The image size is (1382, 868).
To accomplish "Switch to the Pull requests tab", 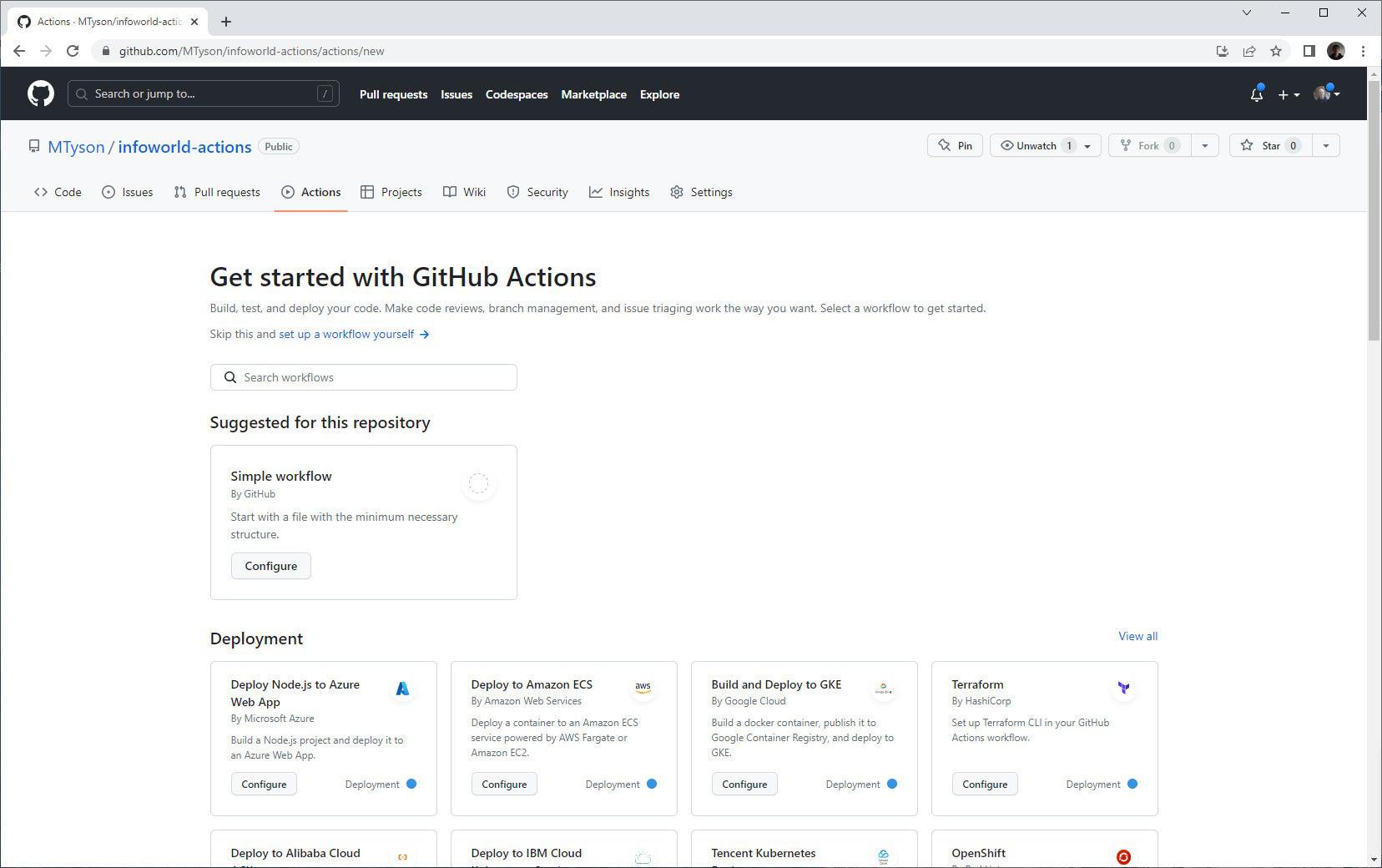I will coord(217,192).
